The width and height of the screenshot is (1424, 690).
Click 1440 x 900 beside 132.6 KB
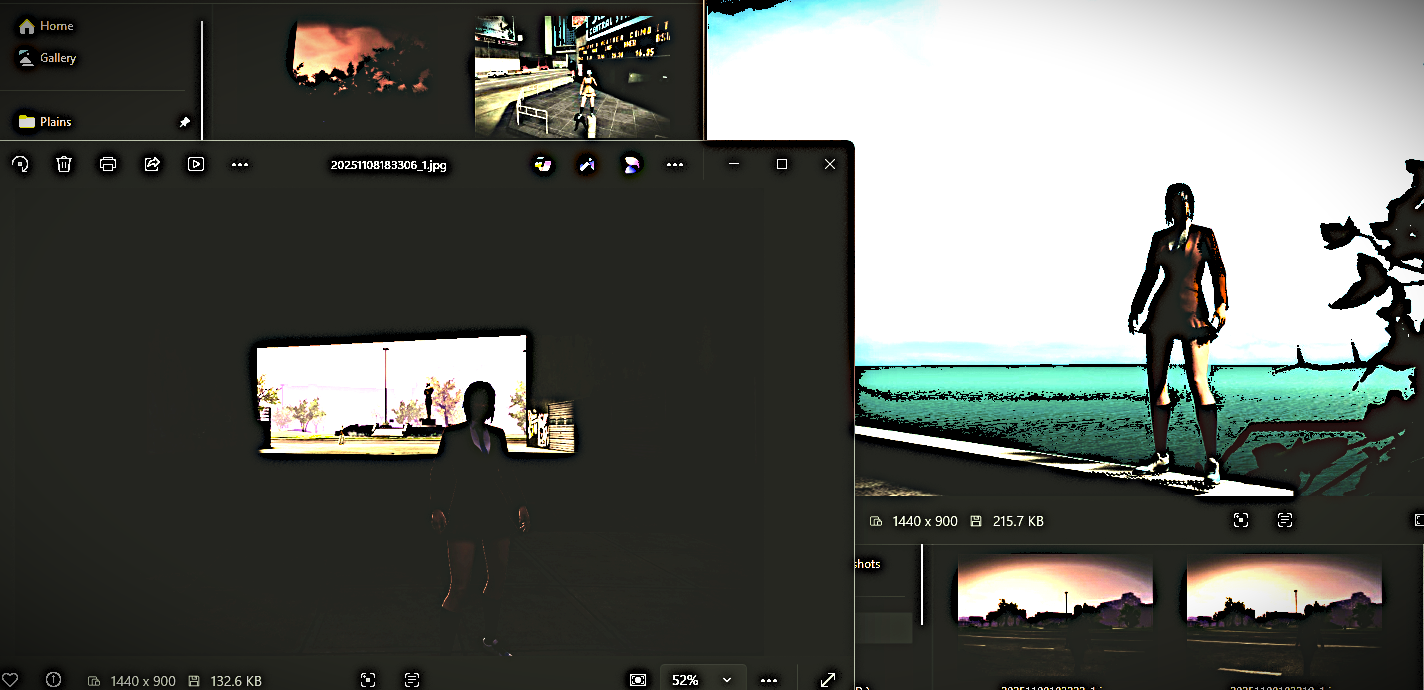(x=143, y=681)
